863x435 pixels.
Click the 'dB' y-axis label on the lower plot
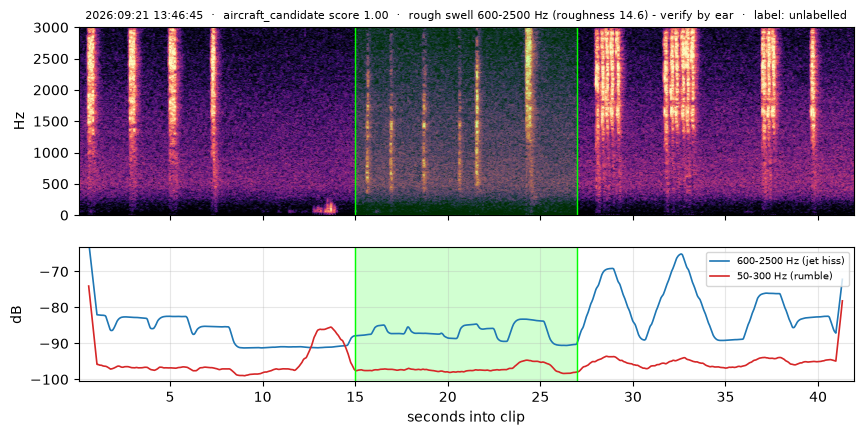point(18,314)
